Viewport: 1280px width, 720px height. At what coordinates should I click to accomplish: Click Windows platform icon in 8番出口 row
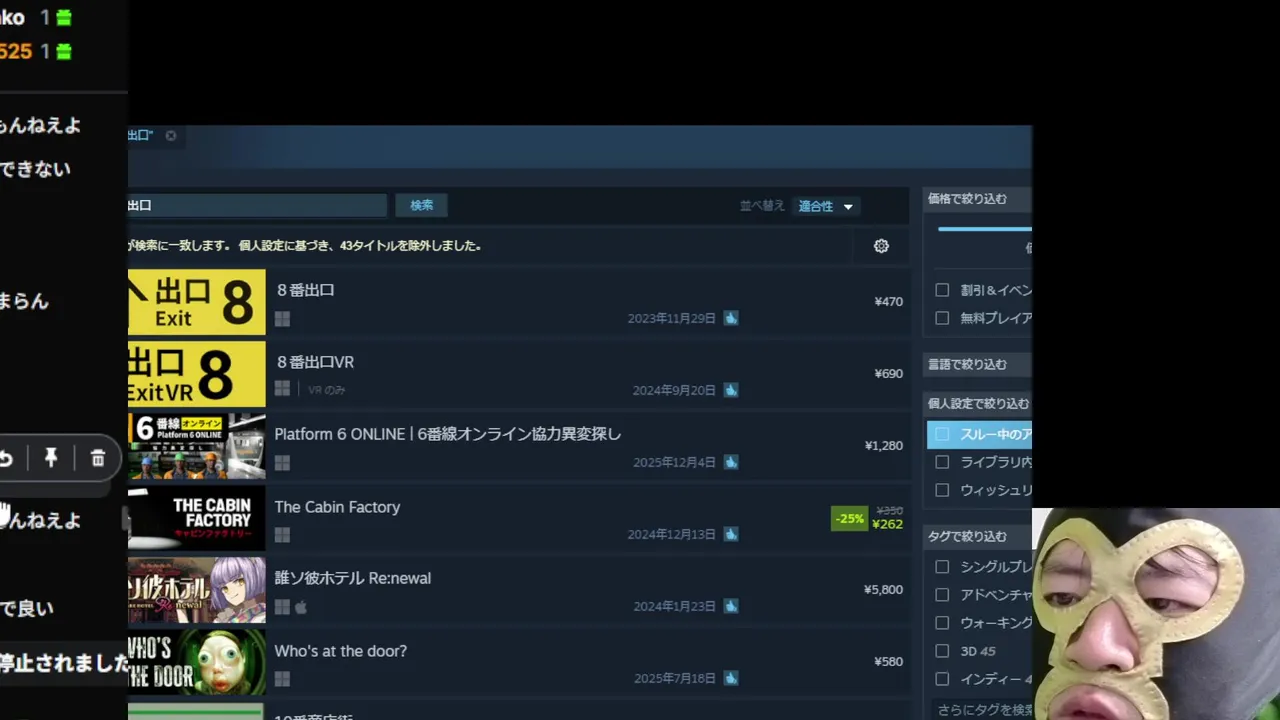(282, 318)
